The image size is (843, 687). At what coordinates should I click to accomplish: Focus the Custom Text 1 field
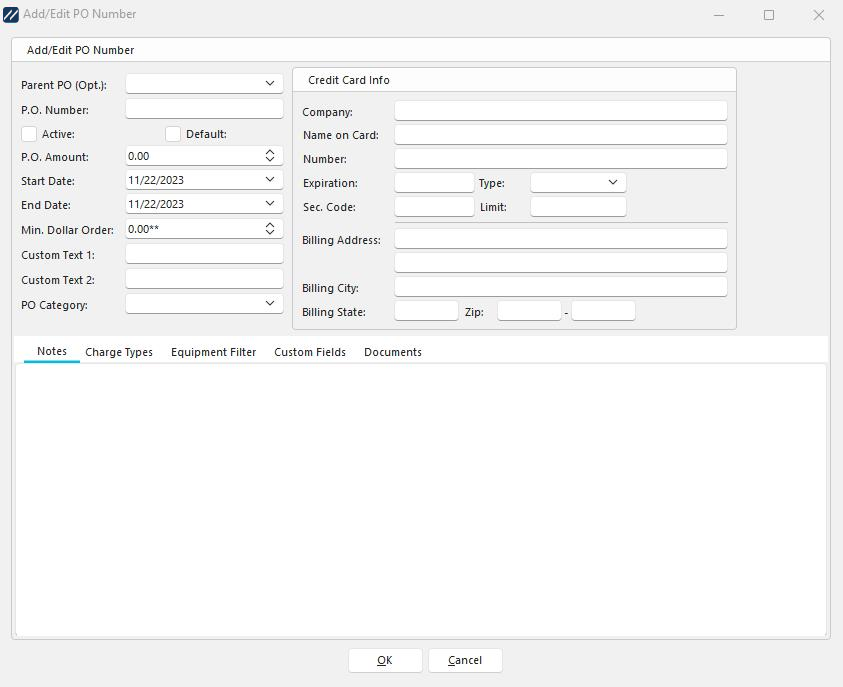204,254
